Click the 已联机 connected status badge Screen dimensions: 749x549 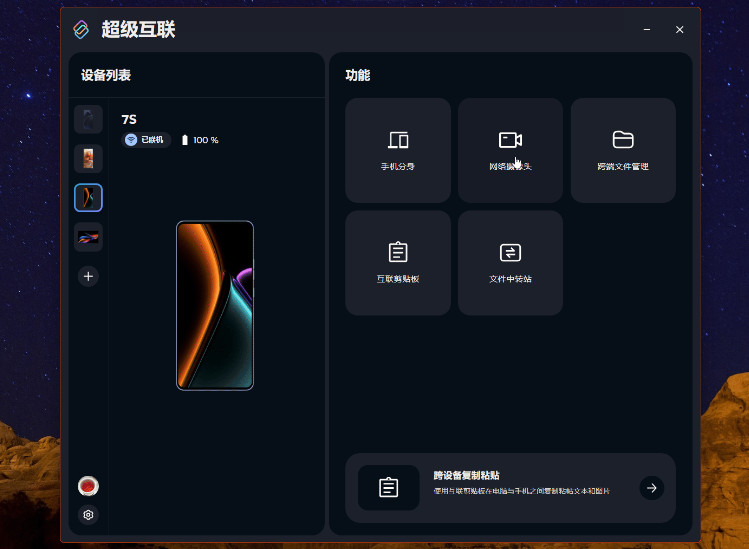146,140
